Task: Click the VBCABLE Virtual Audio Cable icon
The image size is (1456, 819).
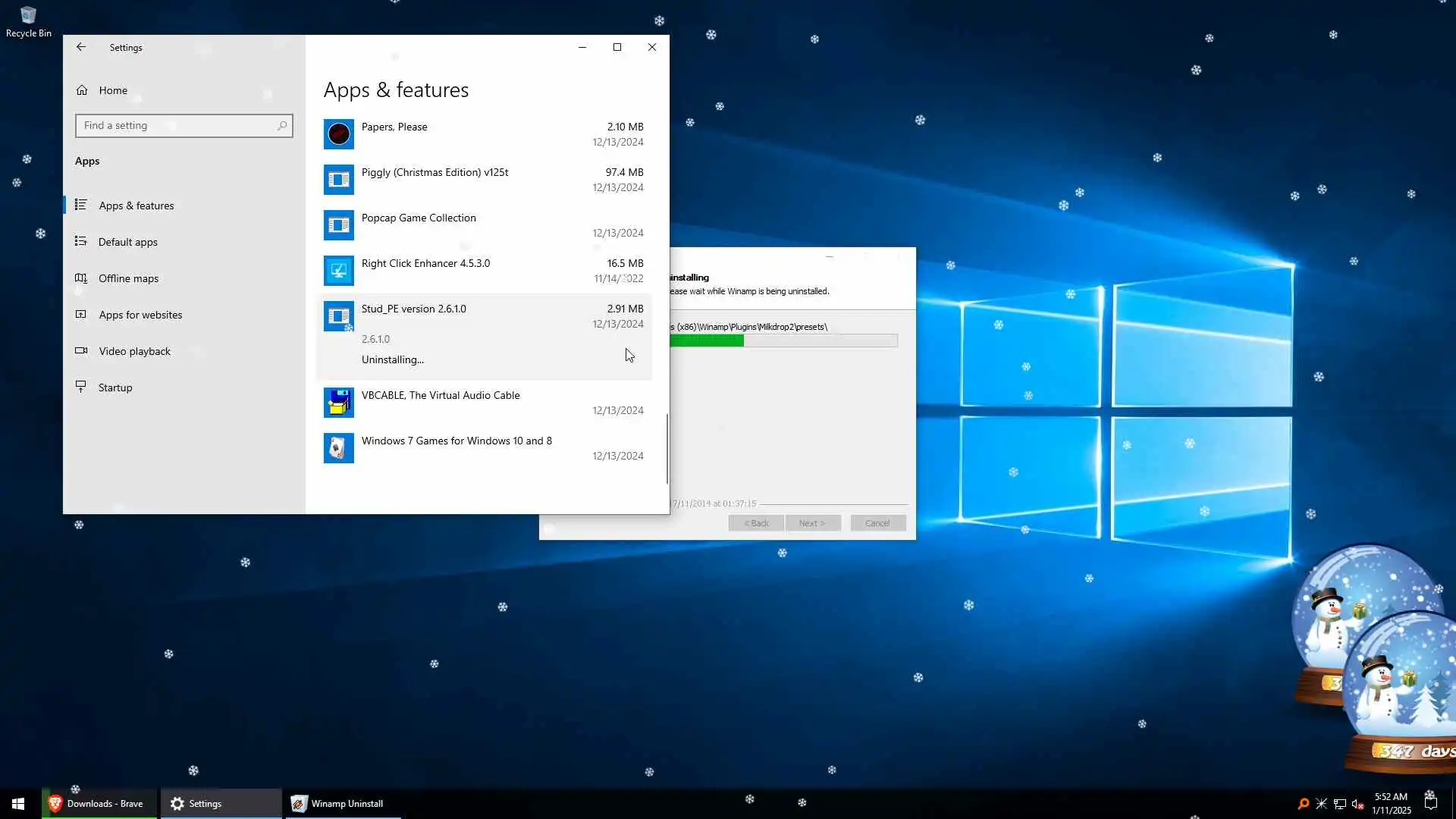Action: tap(338, 403)
